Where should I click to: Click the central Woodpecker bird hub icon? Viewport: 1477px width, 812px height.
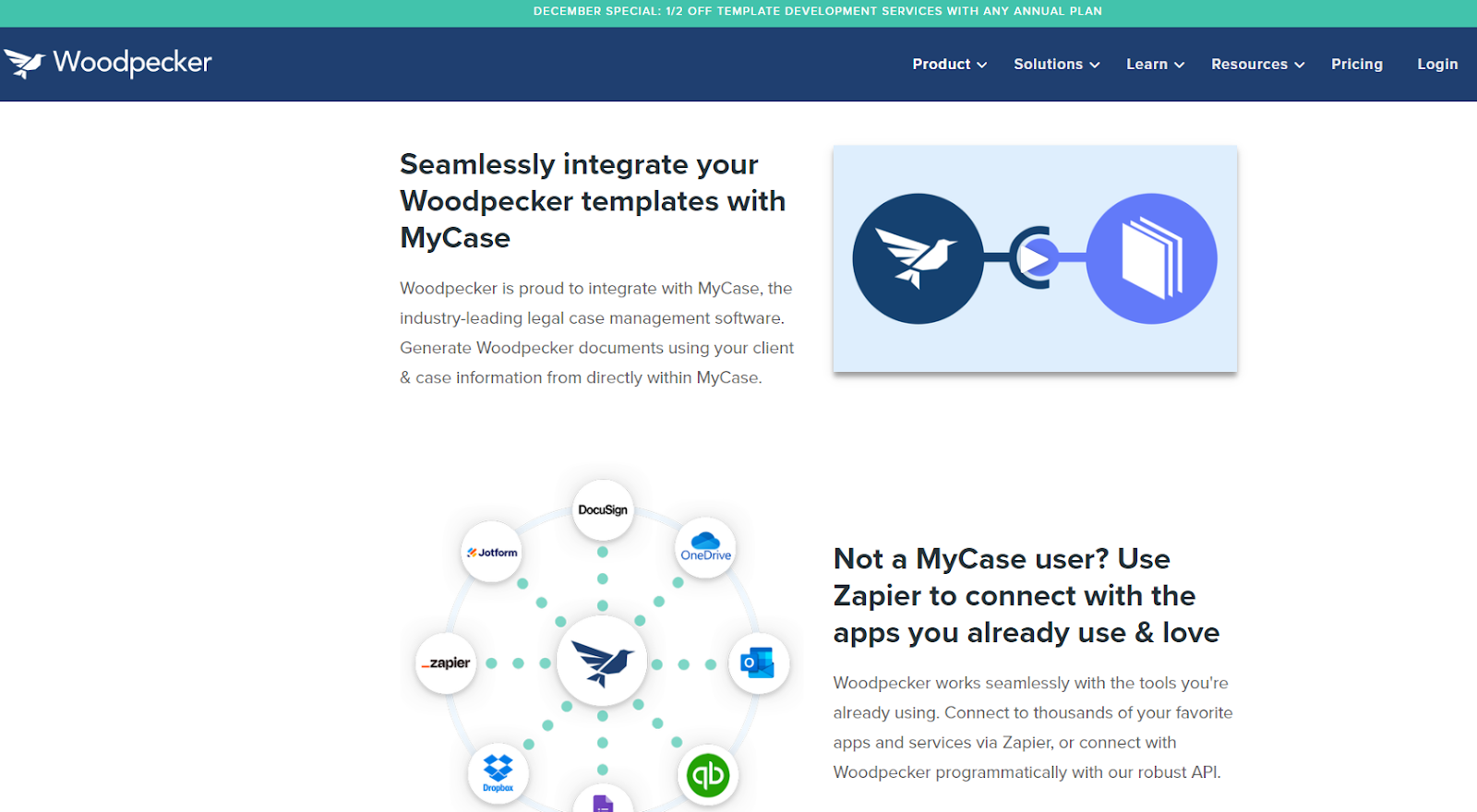(x=602, y=663)
